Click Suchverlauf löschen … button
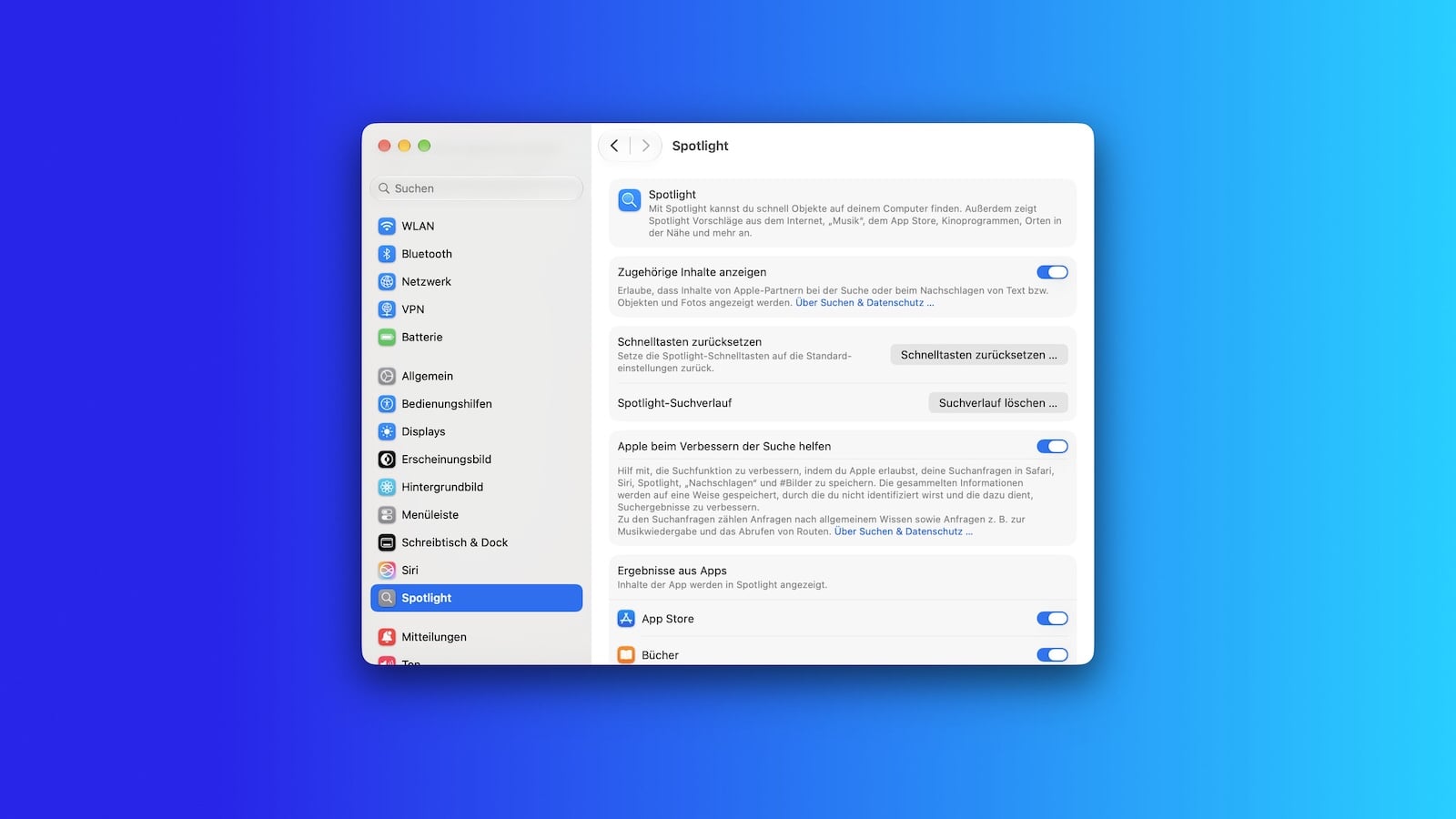This screenshot has width=1456, height=819. pyautogui.click(x=998, y=403)
